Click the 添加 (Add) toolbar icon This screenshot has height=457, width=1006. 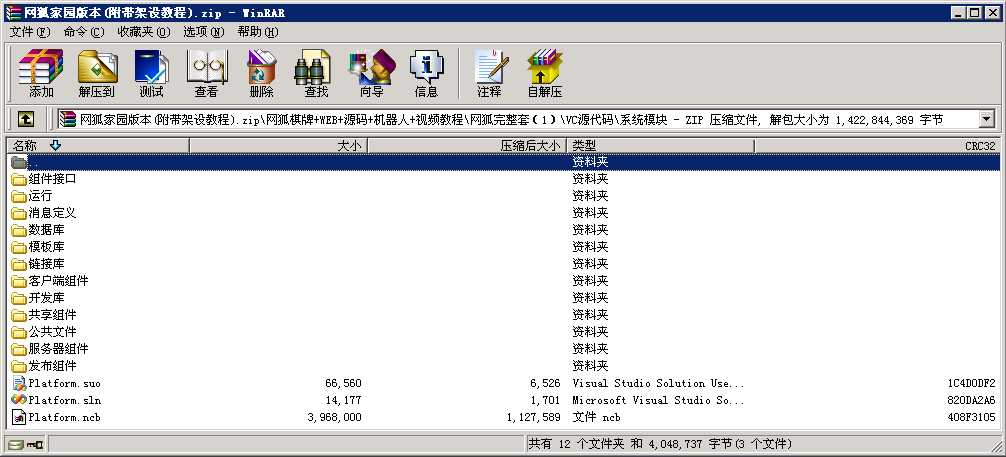coord(40,73)
